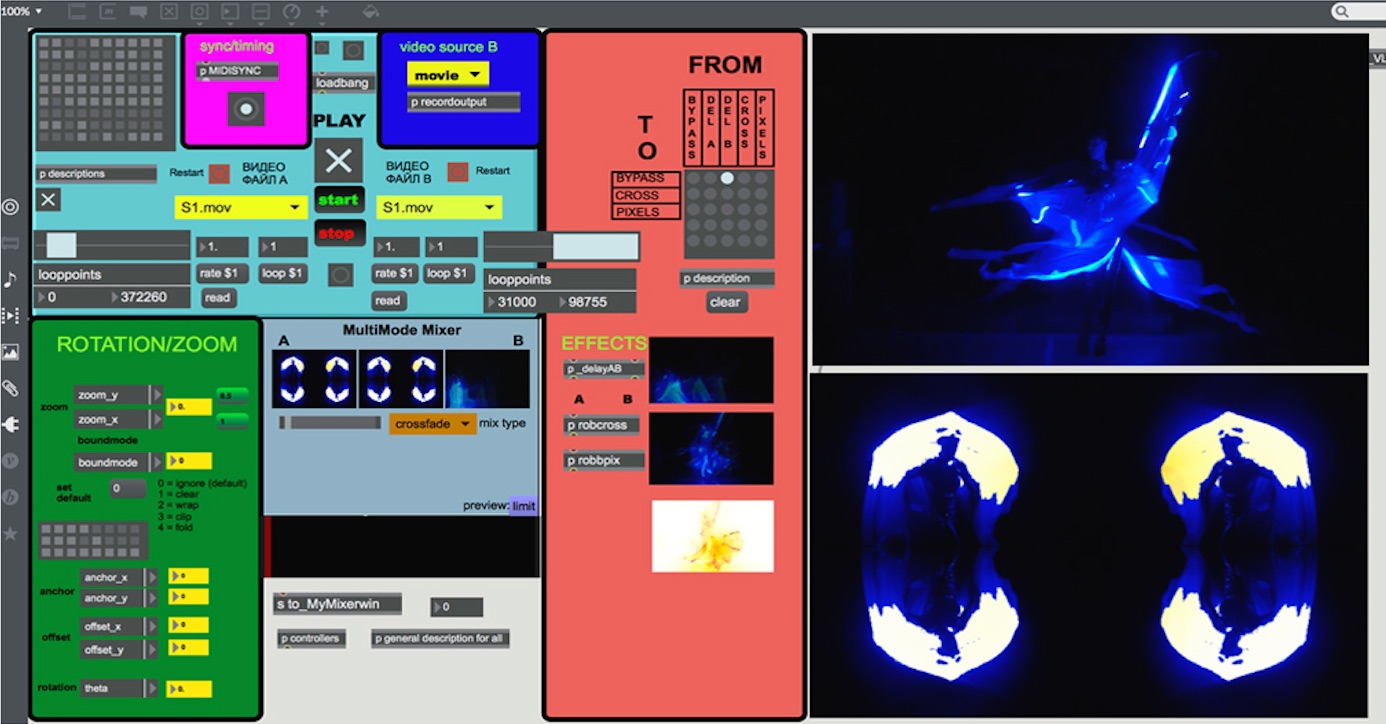The height and width of the screenshot is (724, 1386).
Task: Click the comment bubble icon in top toolbar
Action: pyautogui.click(x=138, y=12)
